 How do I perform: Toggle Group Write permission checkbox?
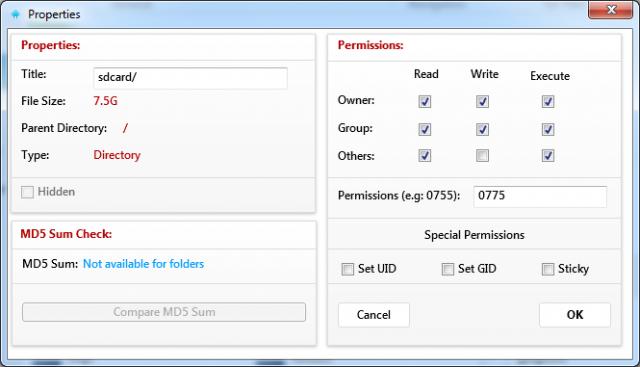[482, 129]
